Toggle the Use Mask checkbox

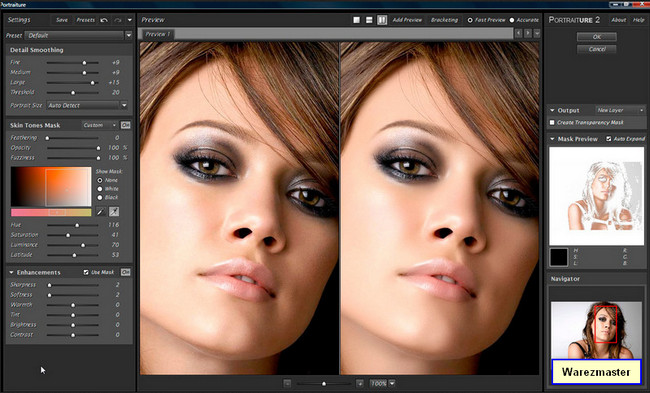point(86,272)
